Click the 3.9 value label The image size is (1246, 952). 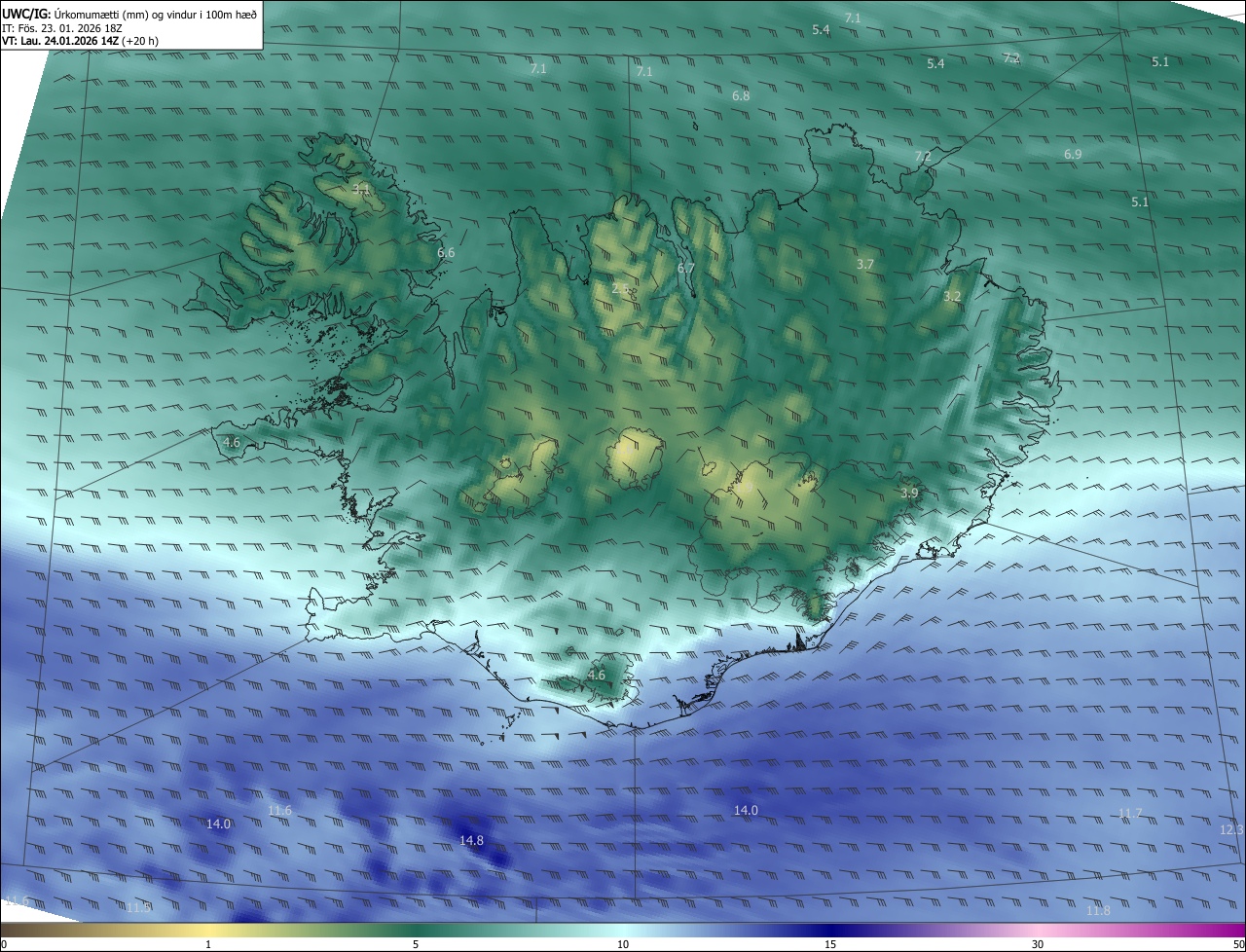coord(909,494)
